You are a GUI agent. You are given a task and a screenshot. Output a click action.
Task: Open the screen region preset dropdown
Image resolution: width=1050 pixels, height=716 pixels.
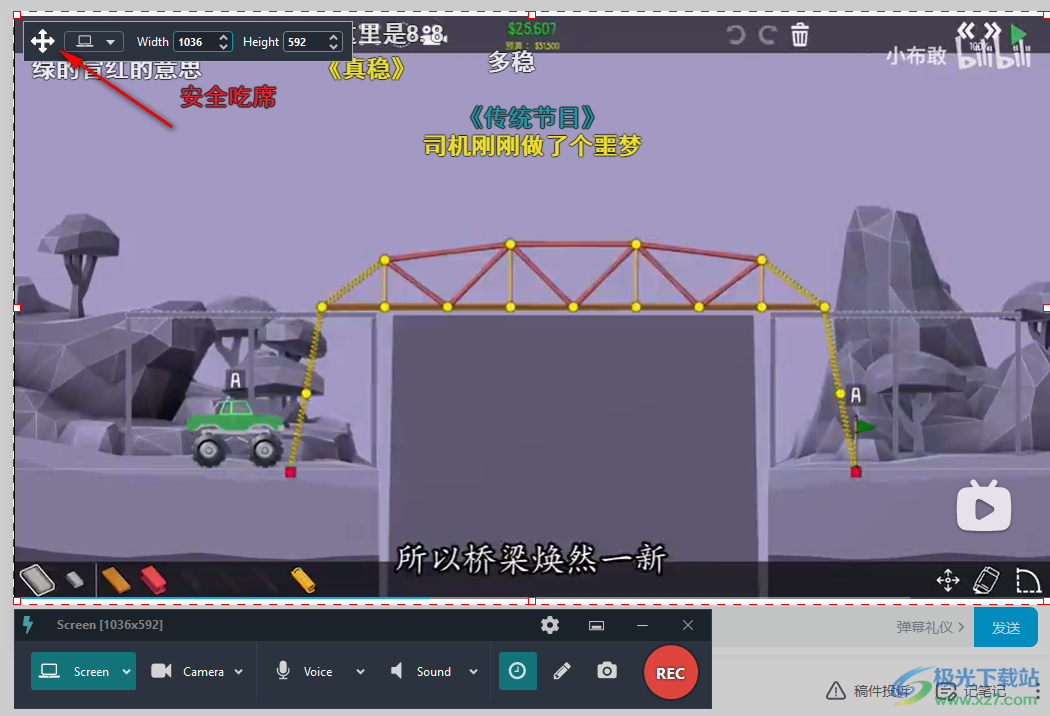pyautogui.click(x=94, y=42)
